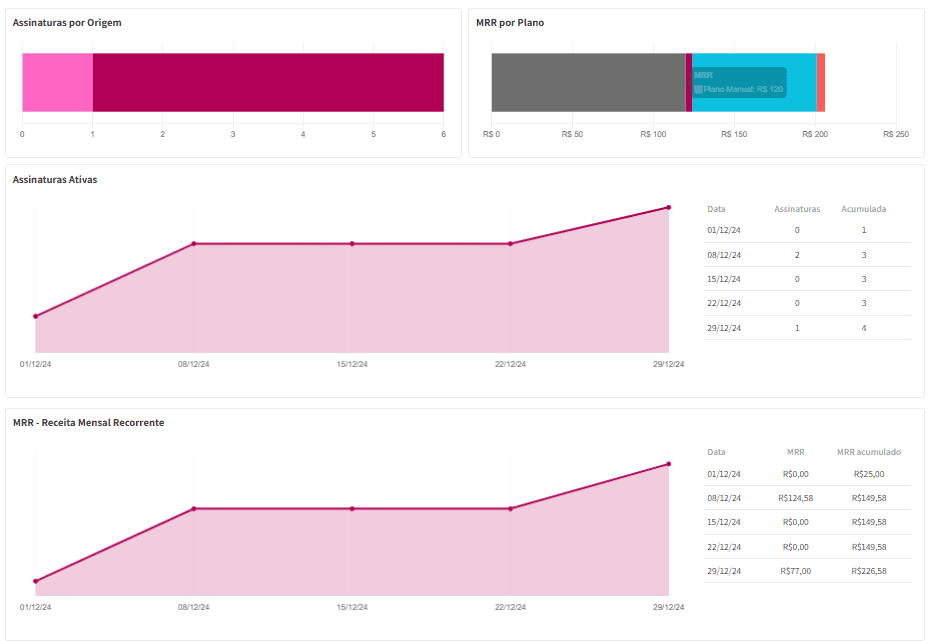Click the R$124,58 MRR value

(x=796, y=498)
